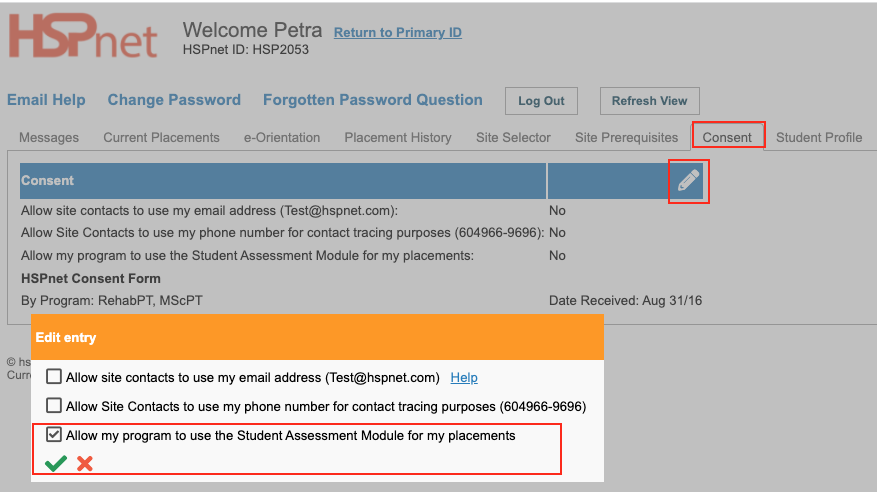Click the Log Out button
Viewport: 877px width, 492px height.
(541, 101)
